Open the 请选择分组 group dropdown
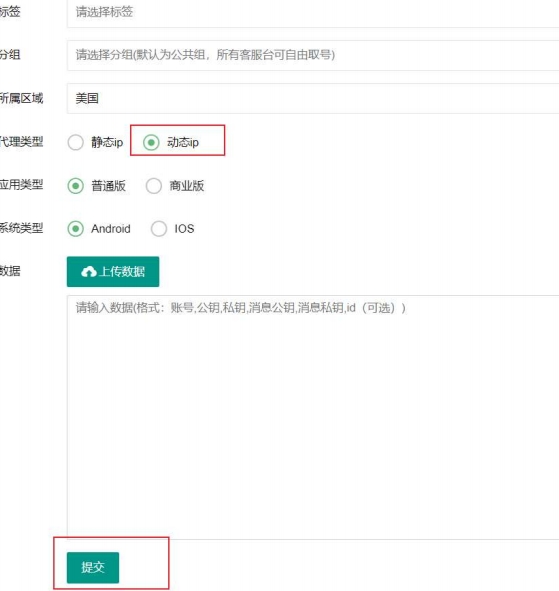 [x=313, y=55]
